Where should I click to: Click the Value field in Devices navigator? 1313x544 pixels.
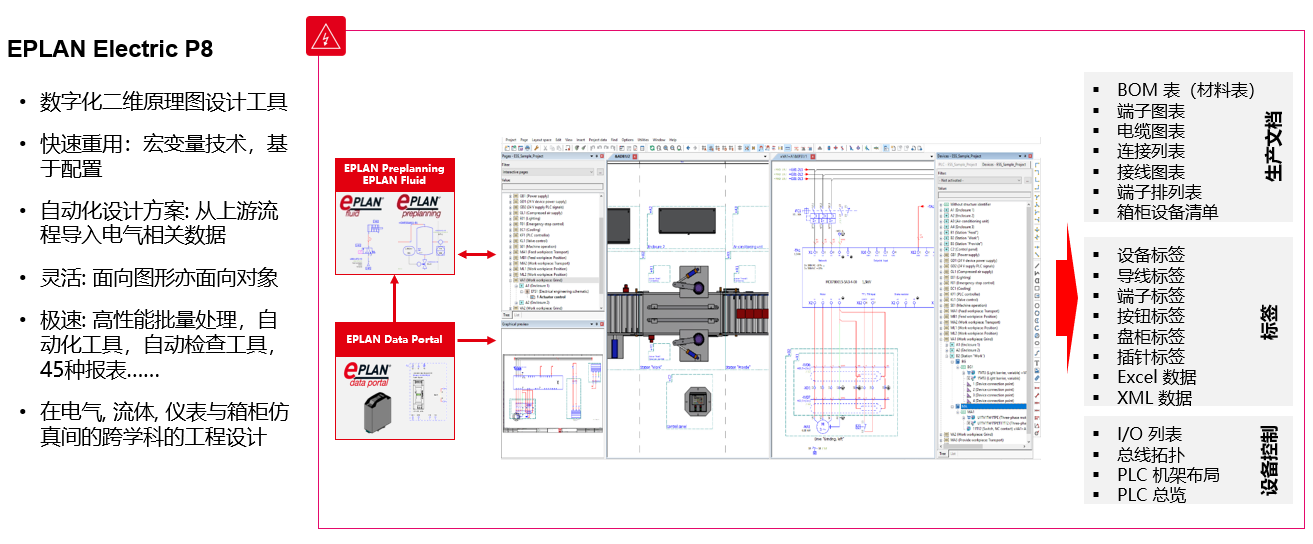pos(985,195)
